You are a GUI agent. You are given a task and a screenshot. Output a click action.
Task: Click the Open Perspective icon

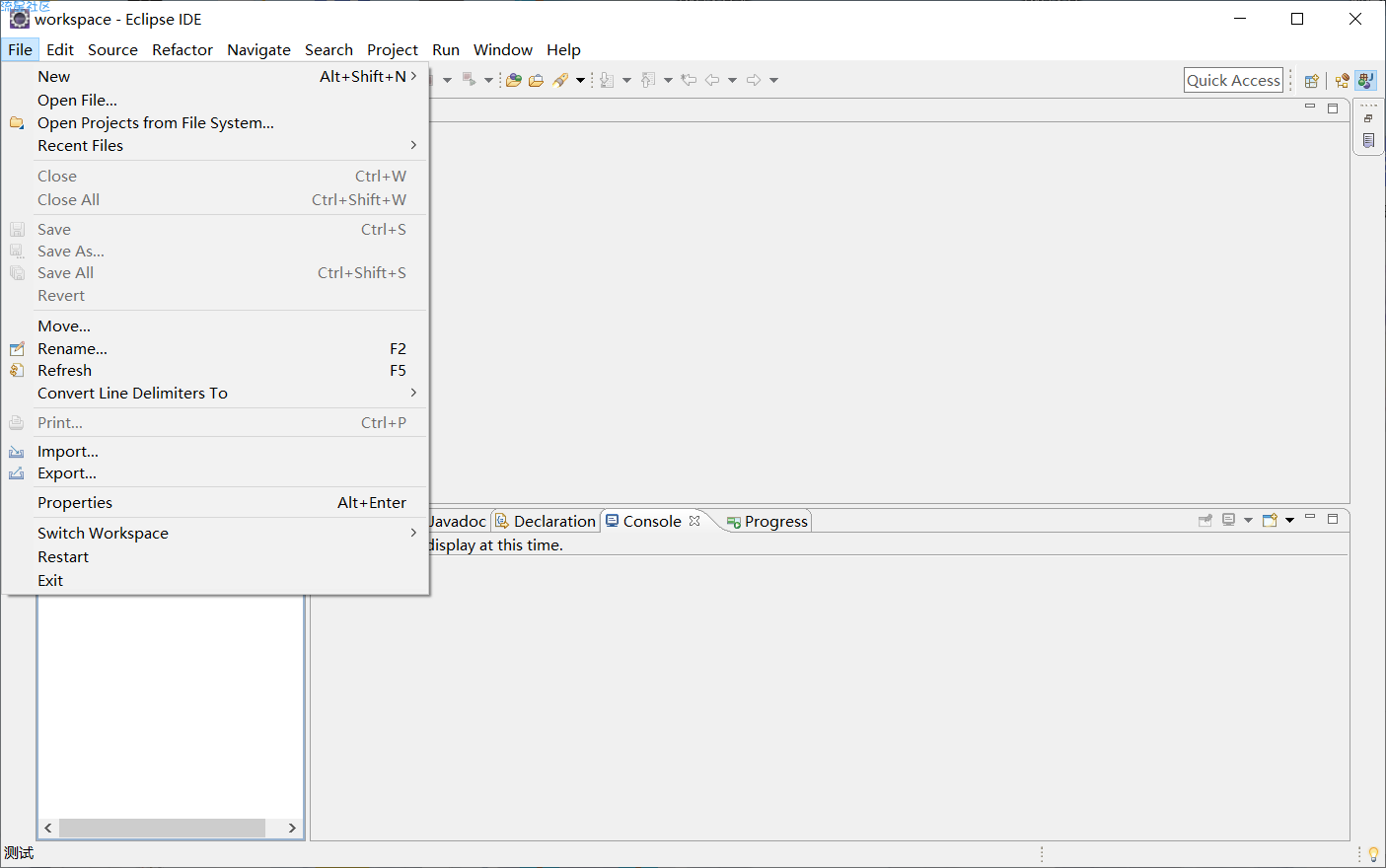1311,81
